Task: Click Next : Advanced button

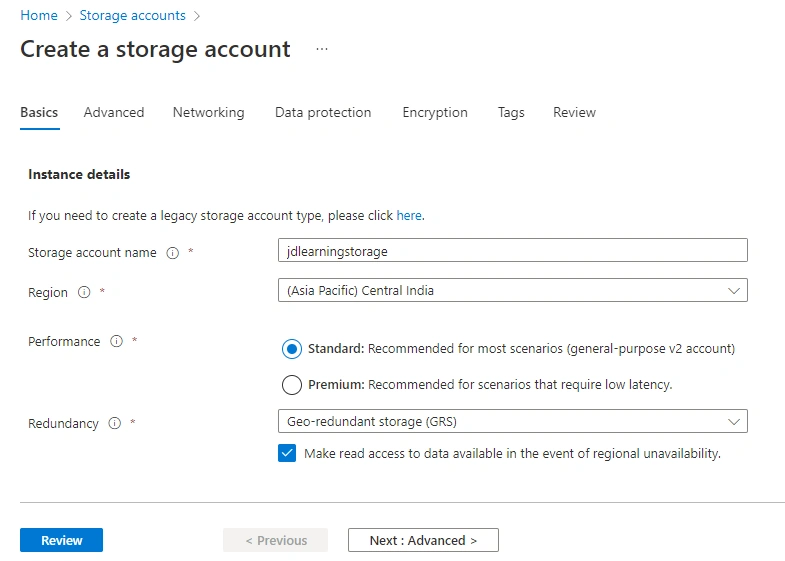Action: coord(423,540)
